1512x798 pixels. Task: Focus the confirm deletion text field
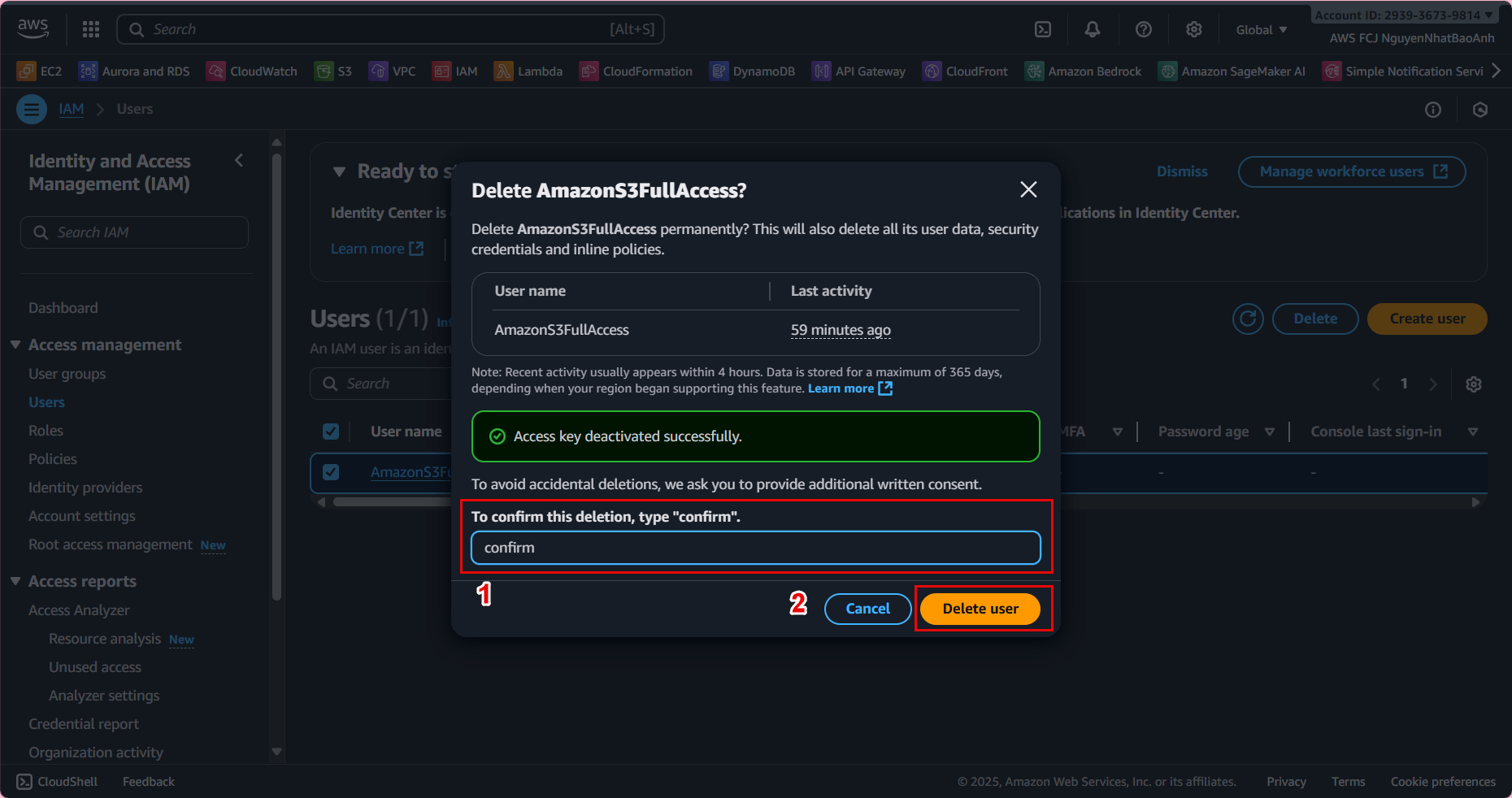click(755, 548)
